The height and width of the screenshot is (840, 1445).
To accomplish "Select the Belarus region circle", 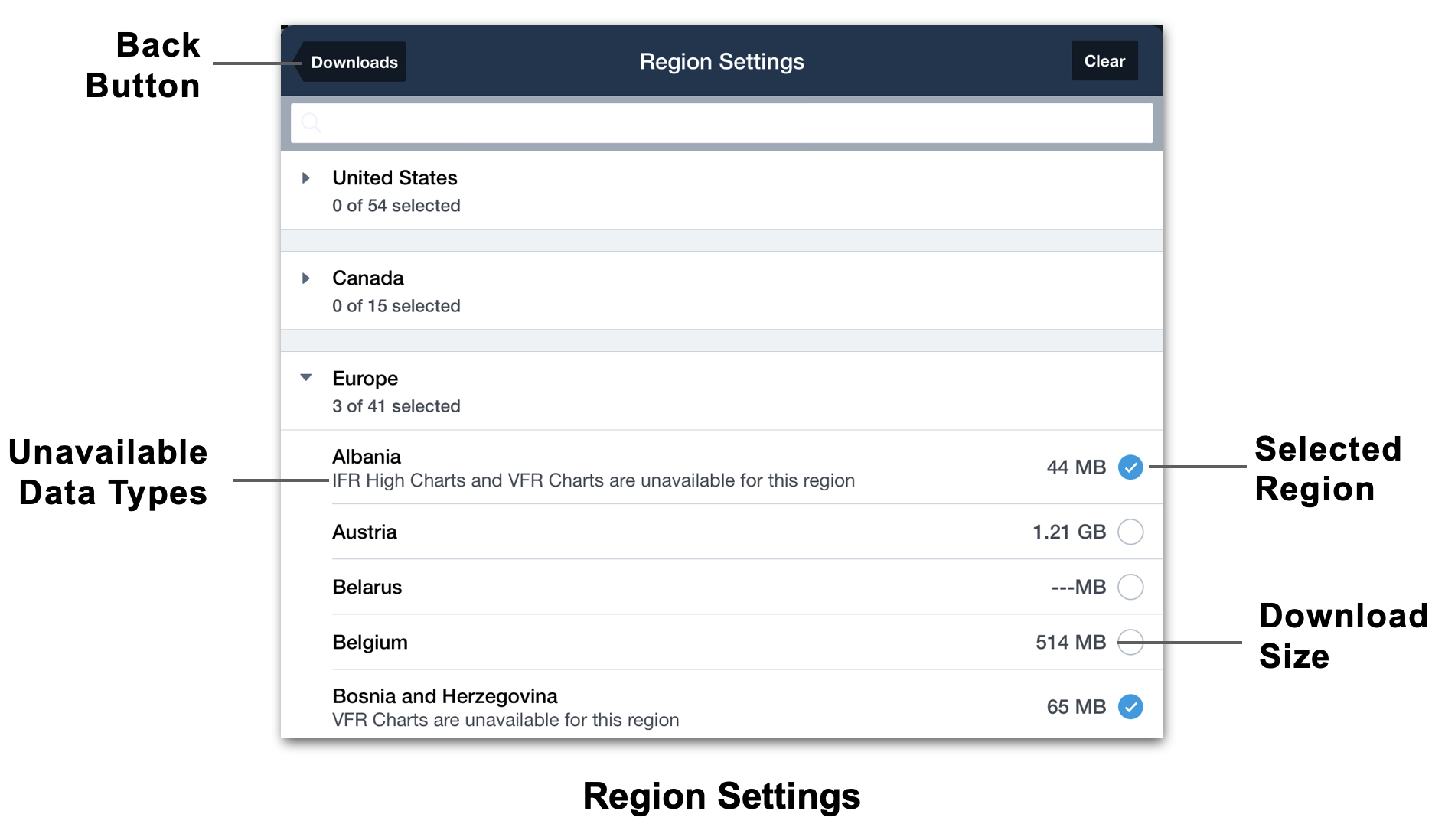I will [1130, 587].
